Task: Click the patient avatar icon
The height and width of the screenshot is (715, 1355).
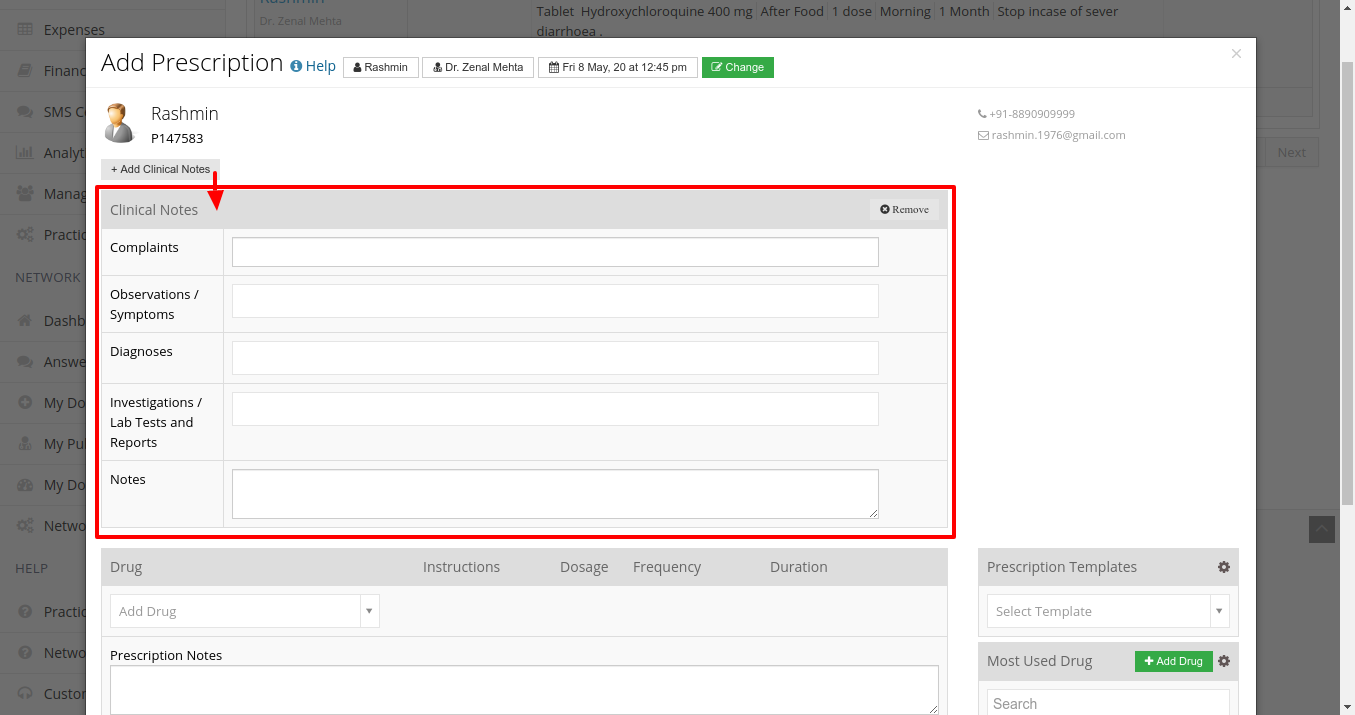Action: [x=119, y=123]
